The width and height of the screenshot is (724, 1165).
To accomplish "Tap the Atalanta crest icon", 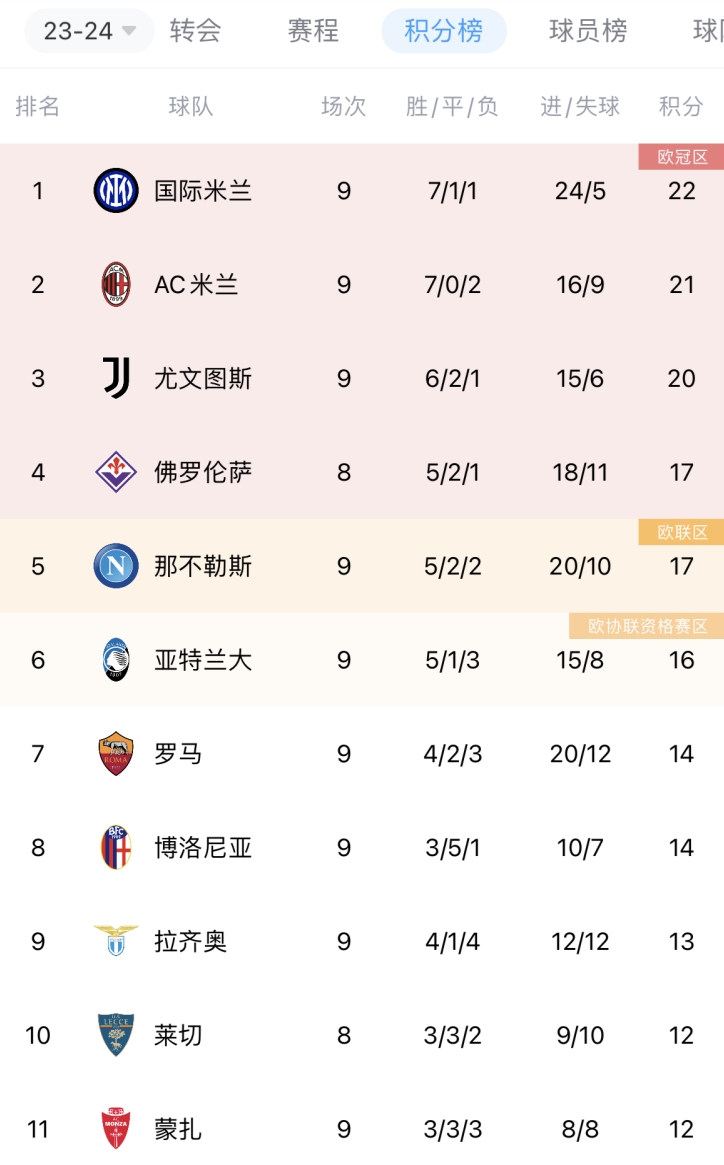I will pos(116,660).
